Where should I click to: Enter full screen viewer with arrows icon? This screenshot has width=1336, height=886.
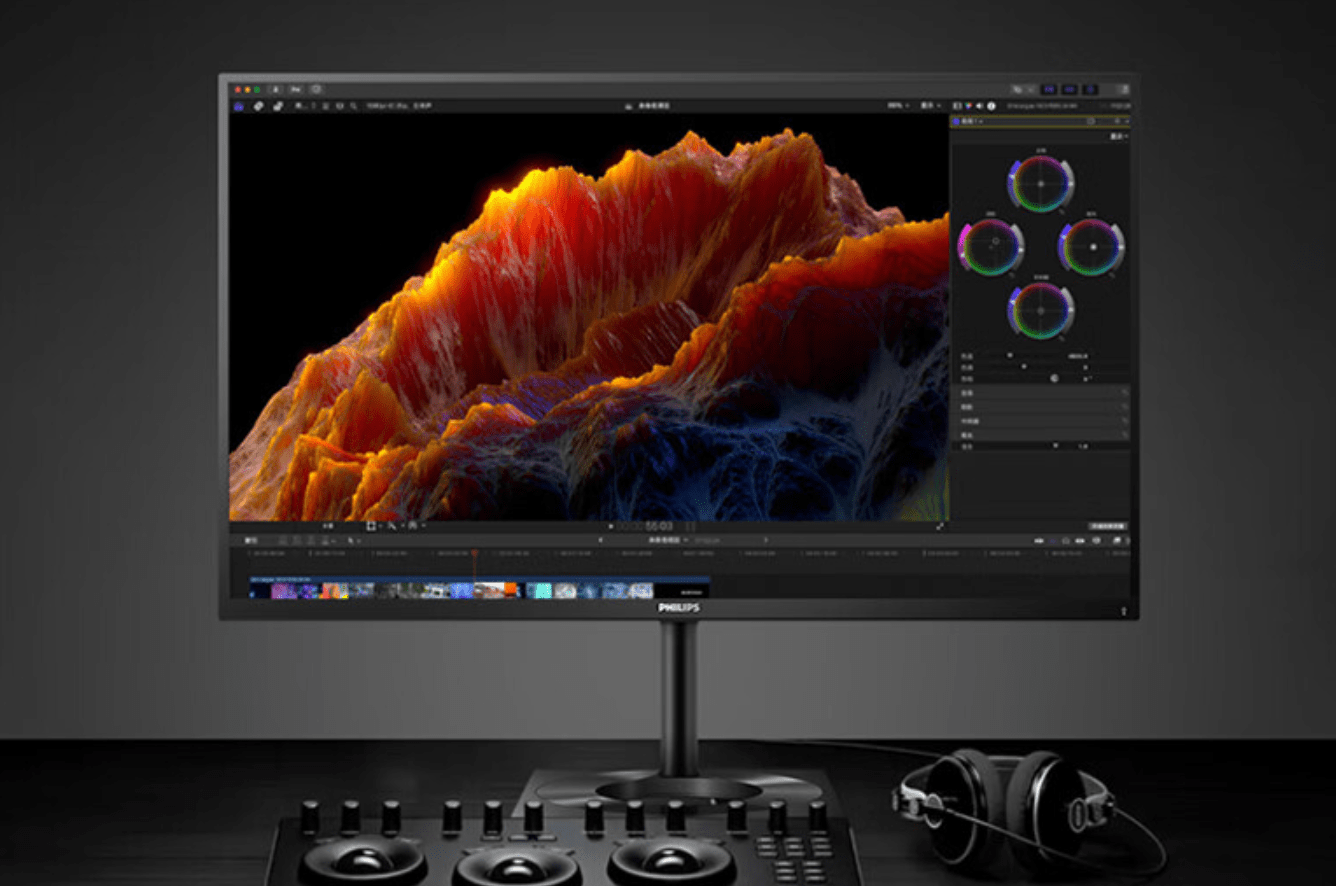939,525
